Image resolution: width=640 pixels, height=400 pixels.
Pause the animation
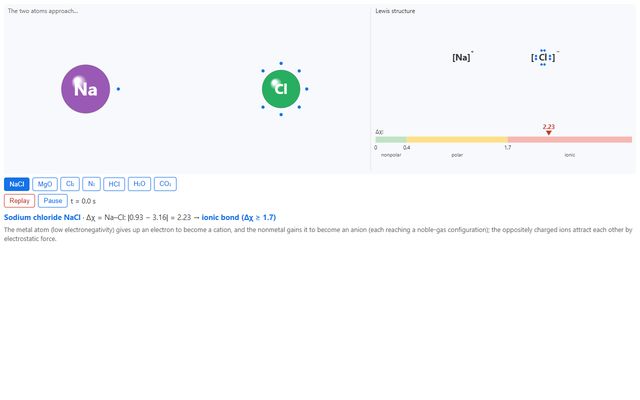[x=53, y=201]
